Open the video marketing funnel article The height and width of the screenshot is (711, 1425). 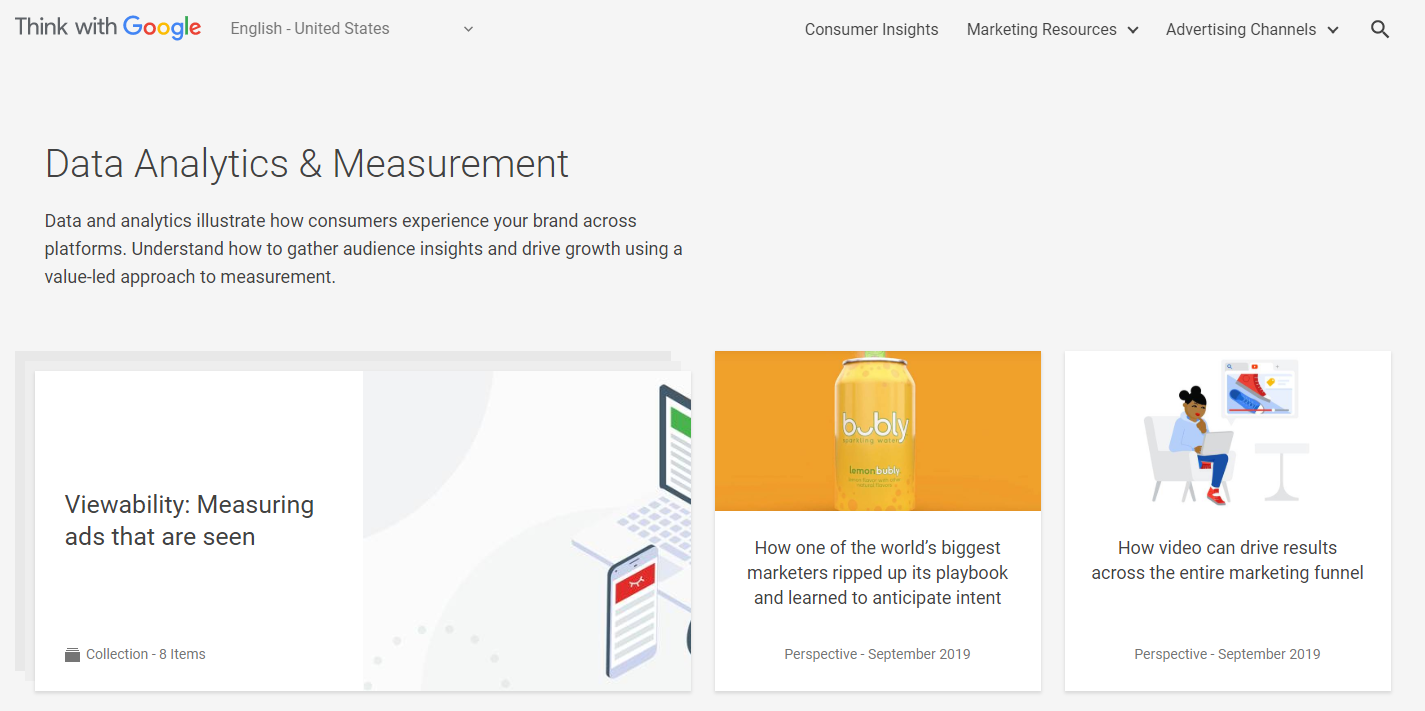pyautogui.click(x=1227, y=560)
